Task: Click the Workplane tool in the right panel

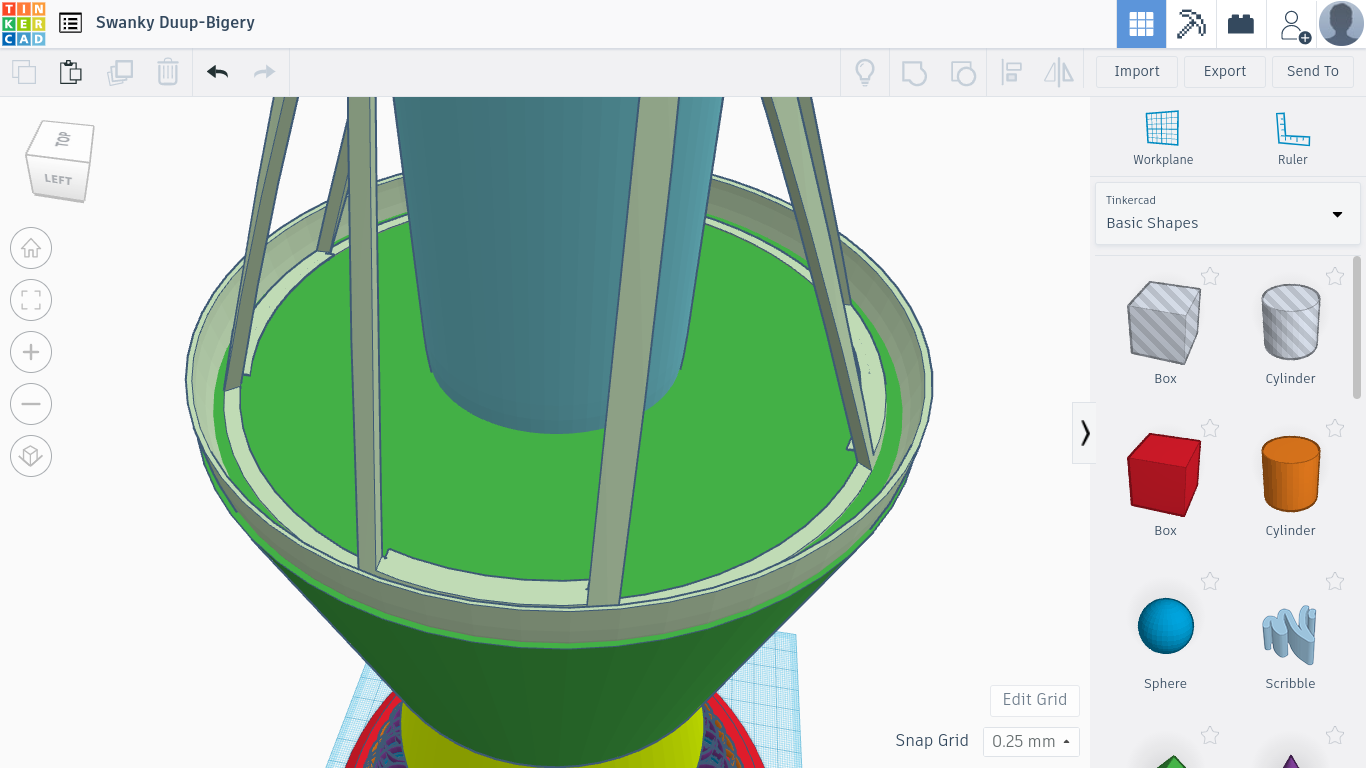Action: tap(1162, 135)
